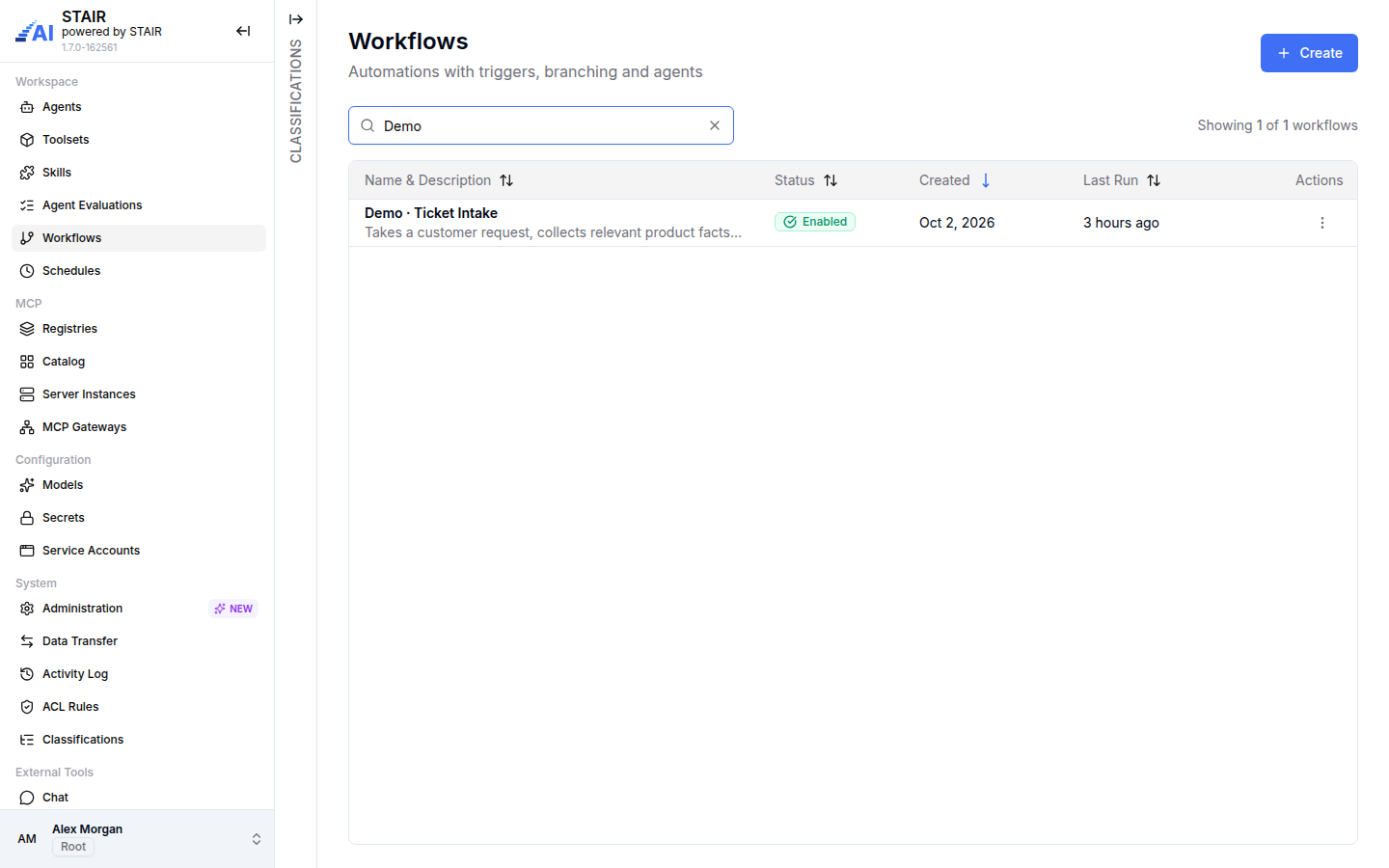Select Activity Log in sidebar
Viewport: 1389px width, 868px height.
tap(139, 674)
